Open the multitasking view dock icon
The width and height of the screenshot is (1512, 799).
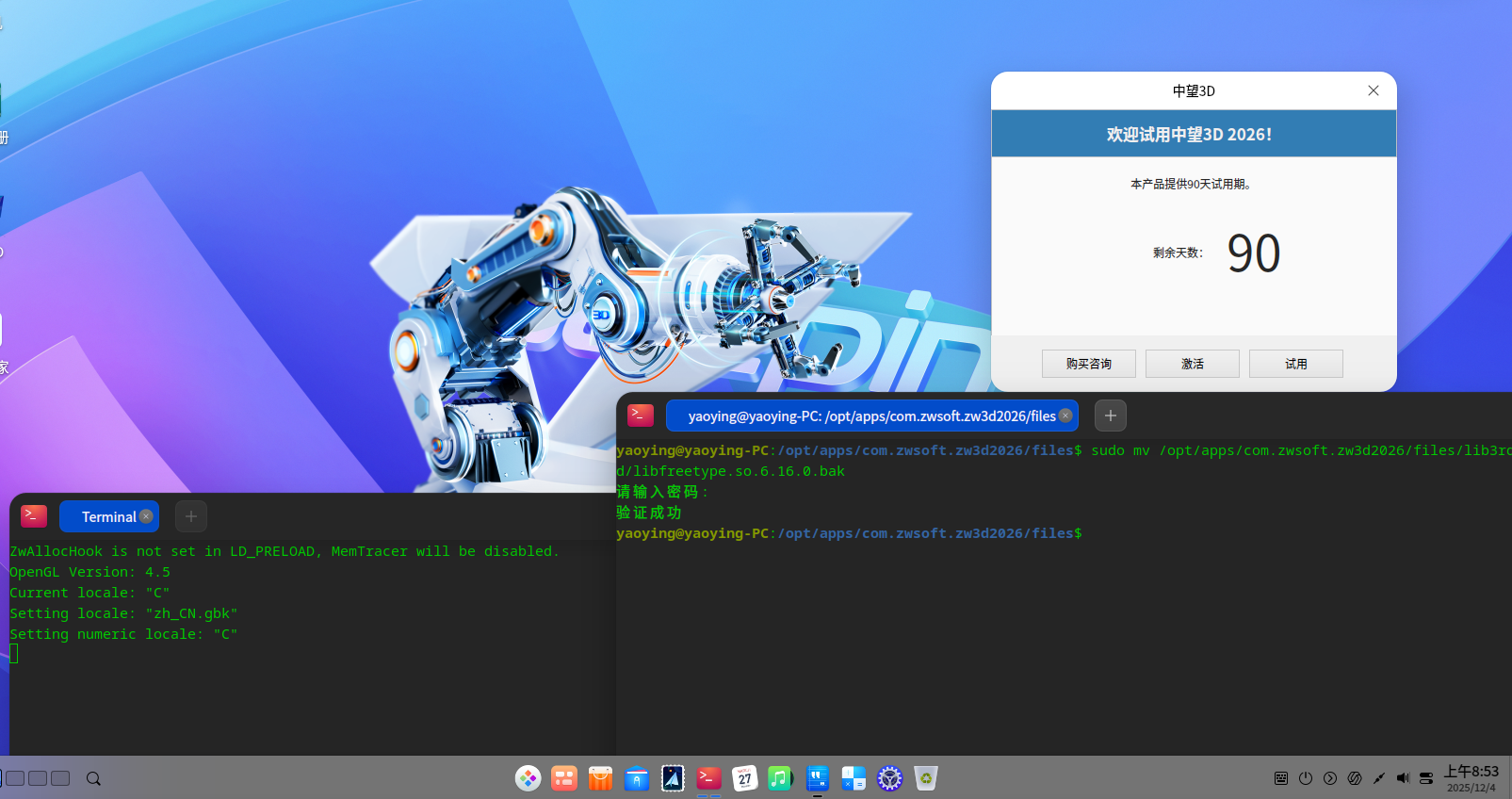[564, 778]
